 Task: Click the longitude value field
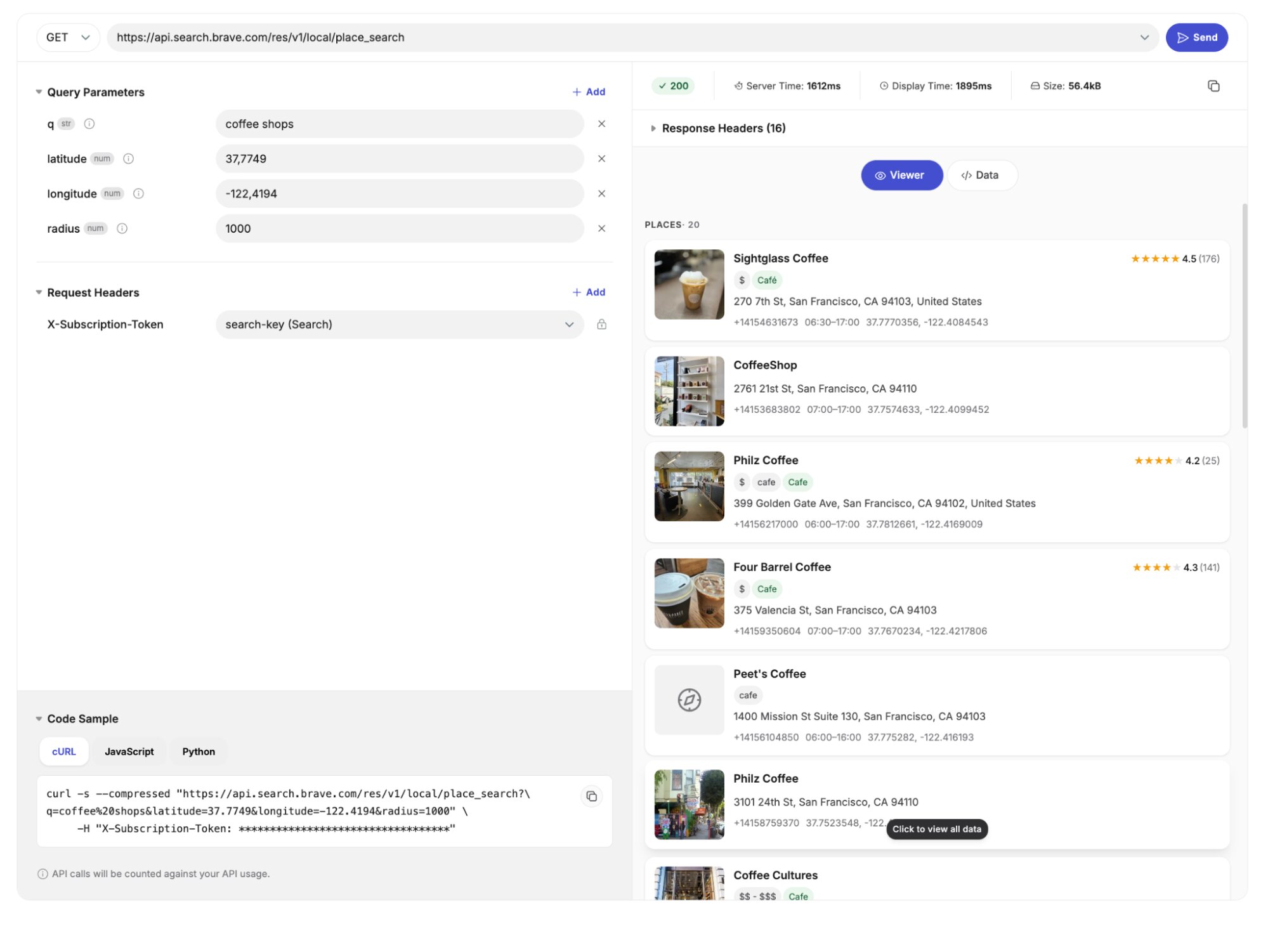pos(399,193)
